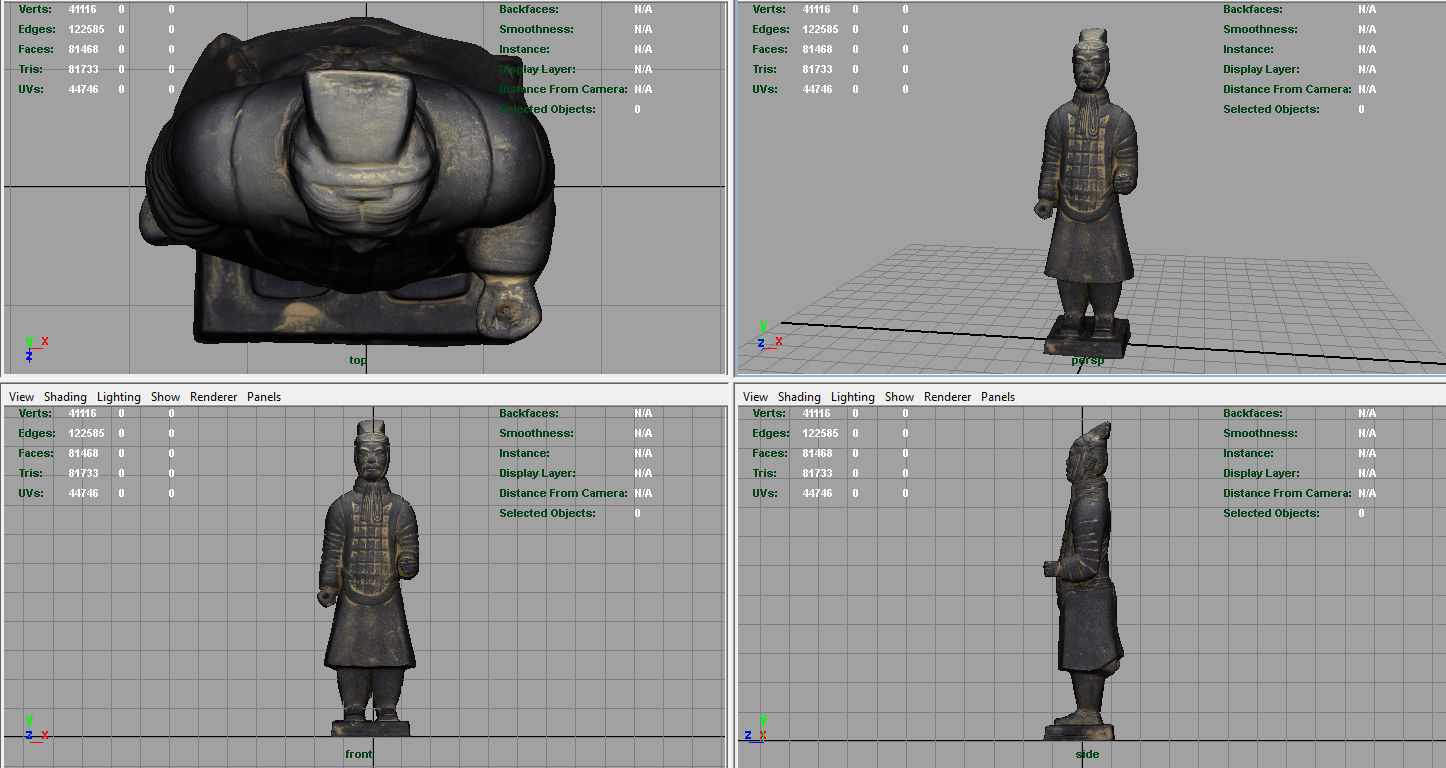The image size is (1446, 768).
Task: Click 'Smoothness:' in the front view
Action: tap(536, 433)
